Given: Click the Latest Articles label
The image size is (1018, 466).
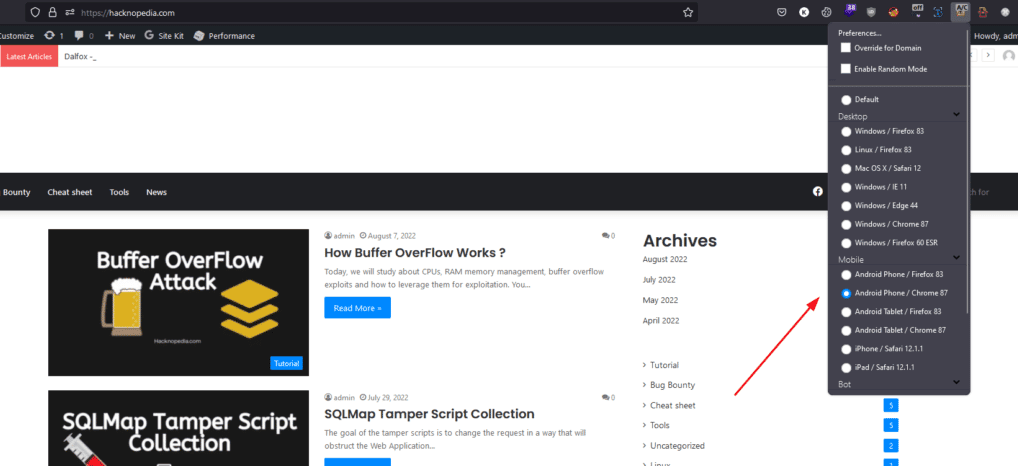Looking at the screenshot, I should 29,56.
